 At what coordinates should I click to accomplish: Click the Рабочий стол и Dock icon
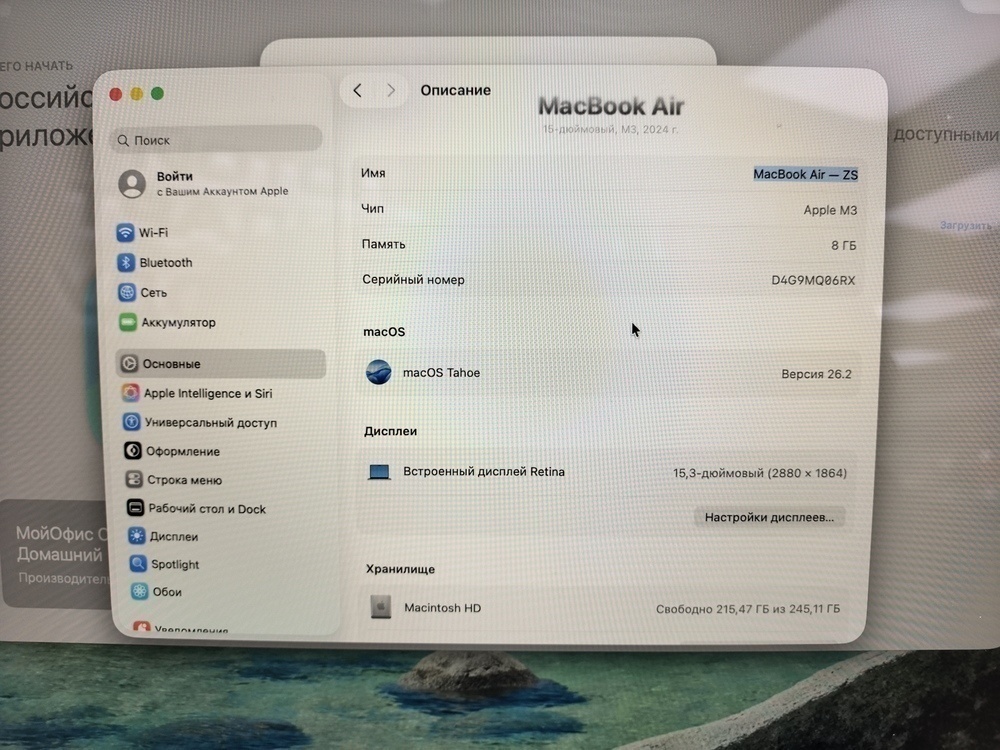135,508
